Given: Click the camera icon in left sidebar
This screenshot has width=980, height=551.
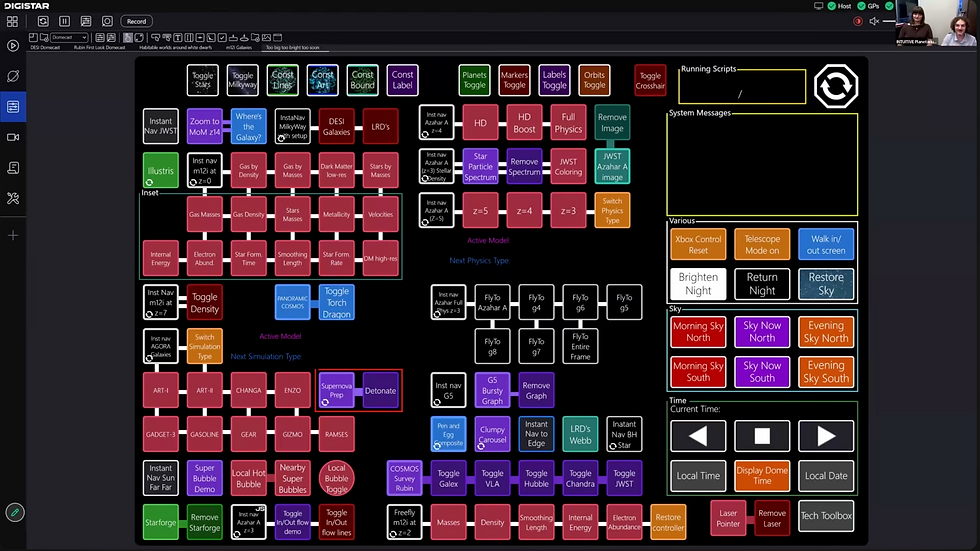Looking at the screenshot, I should pyautogui.click(x=12, y=137).
